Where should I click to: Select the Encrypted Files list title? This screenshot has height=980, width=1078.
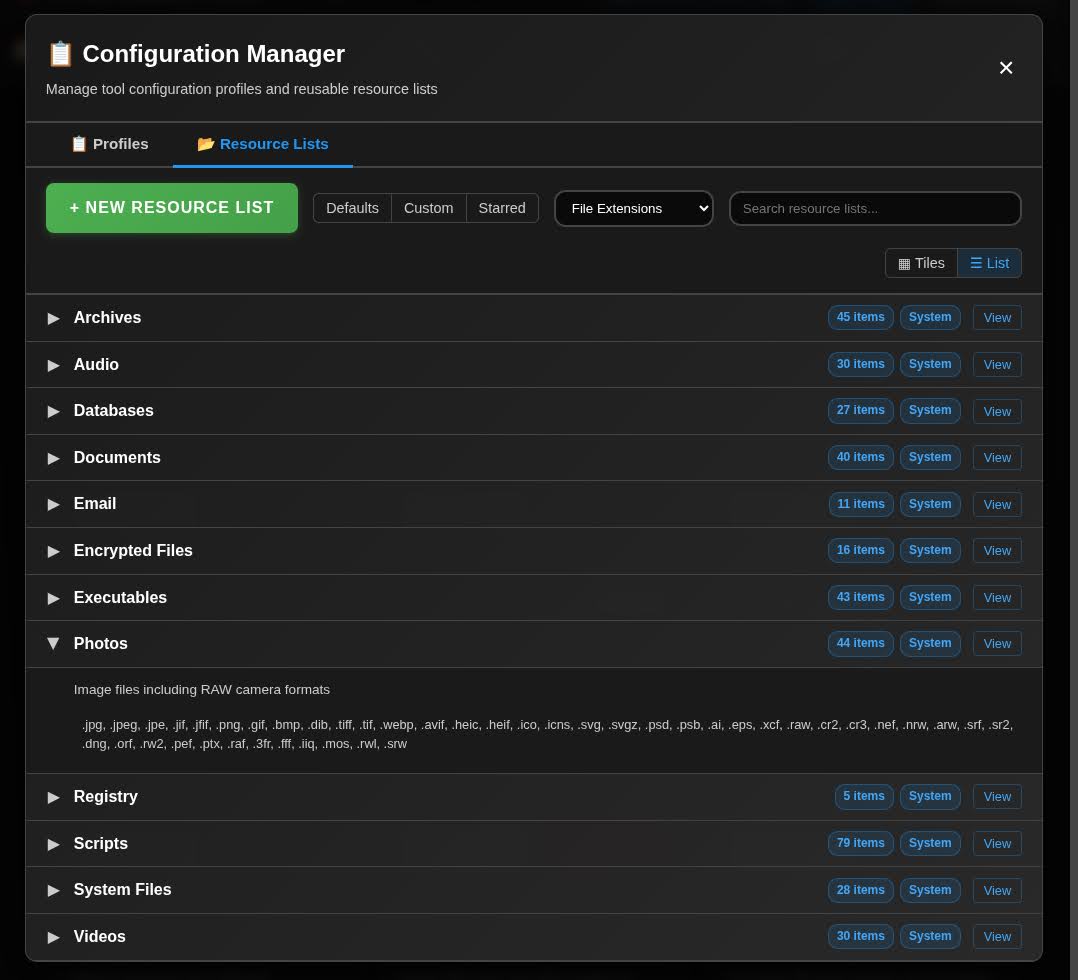tap(133, 550)
